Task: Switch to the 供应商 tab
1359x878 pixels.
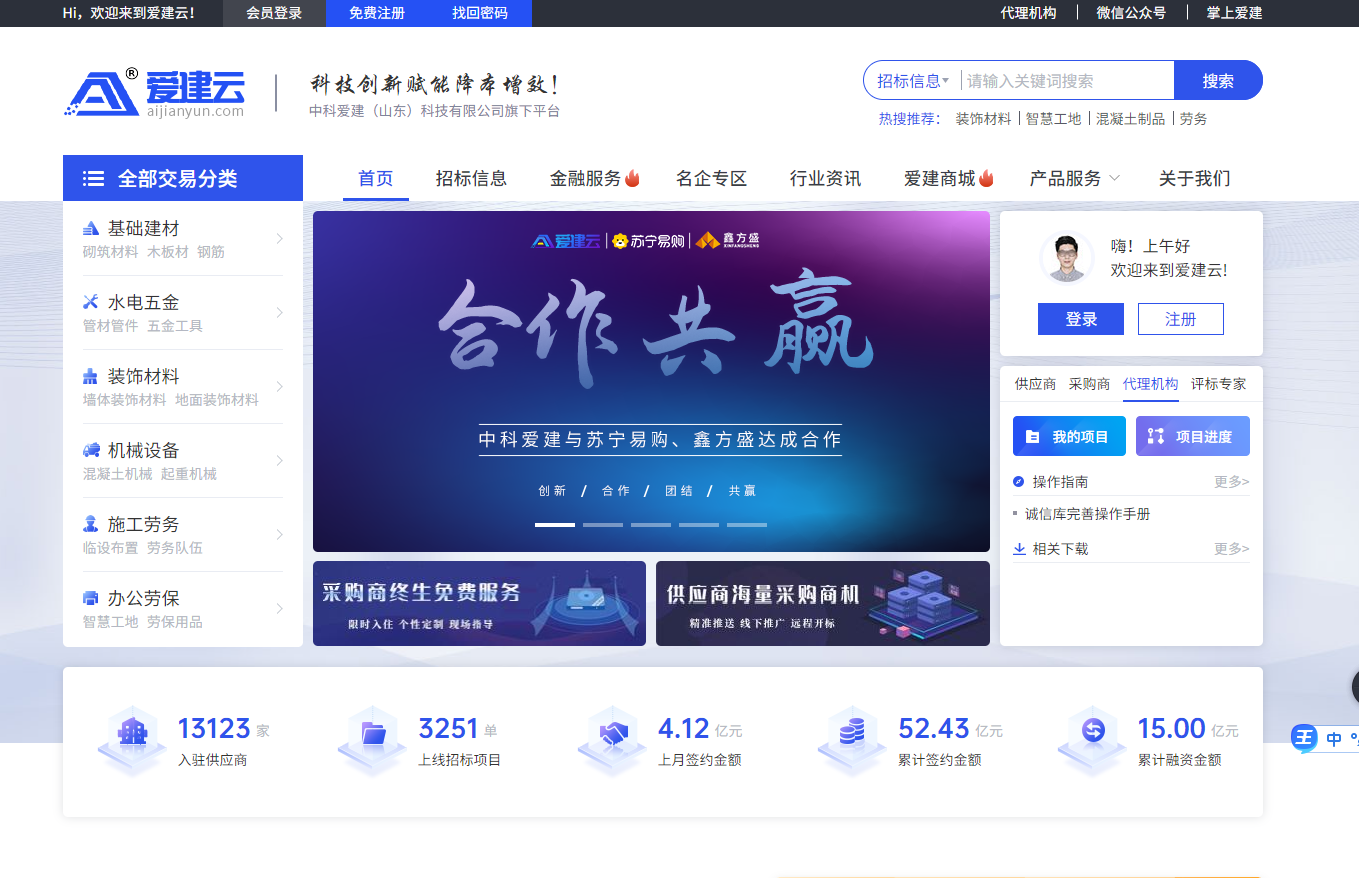Action: [x=1035, y=384]
